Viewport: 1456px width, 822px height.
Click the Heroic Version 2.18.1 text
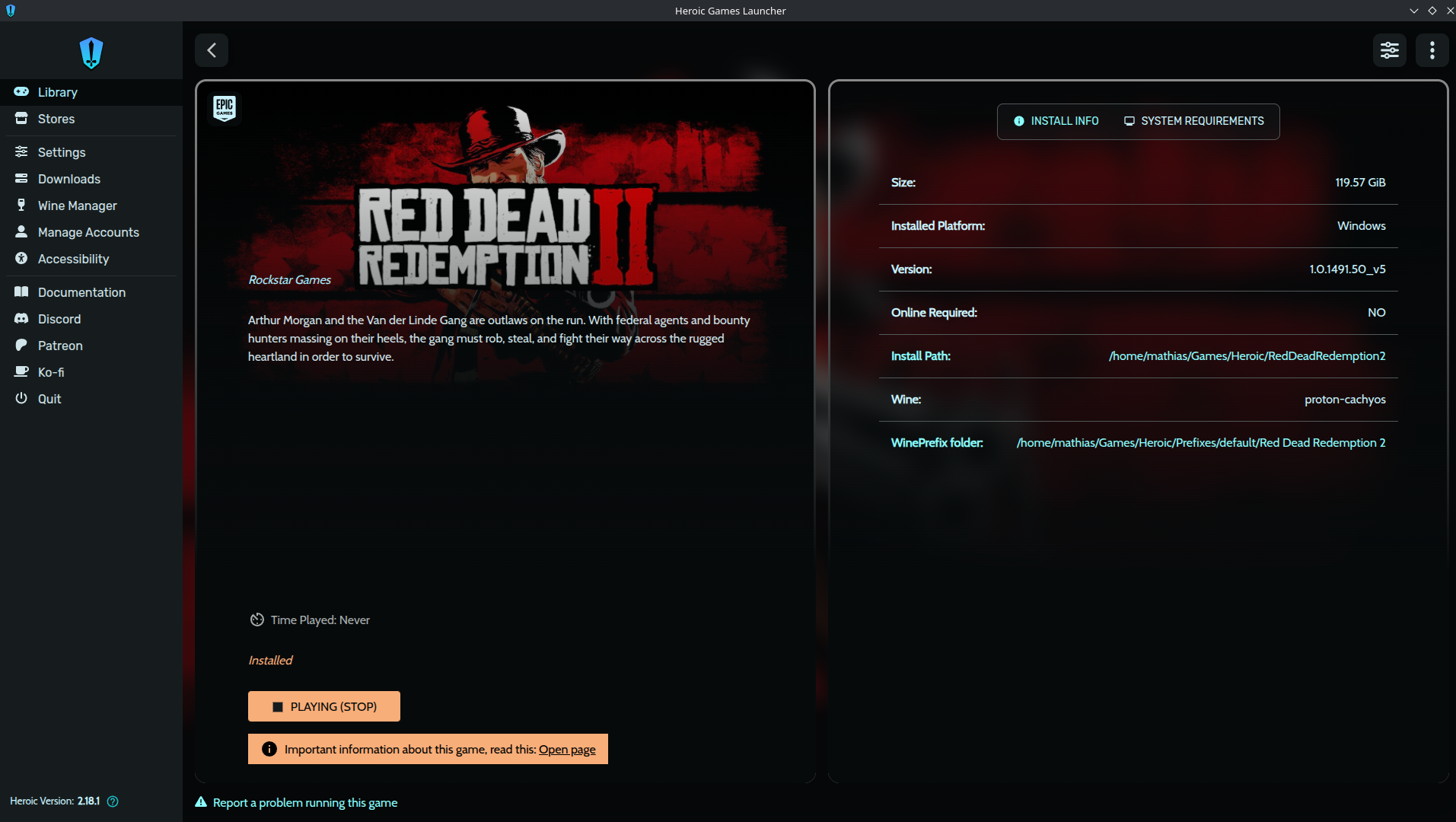pyautogui.click(x=55, y=801)
